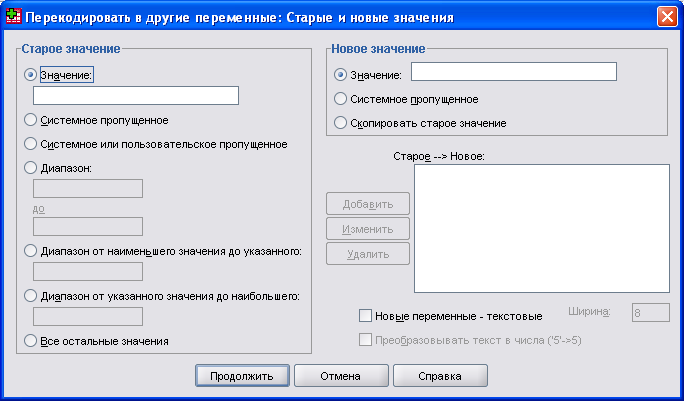Select new value 'Значение' radio button
Screen dimensions: 684x401
pyautogui.click(x=340, y=75)
